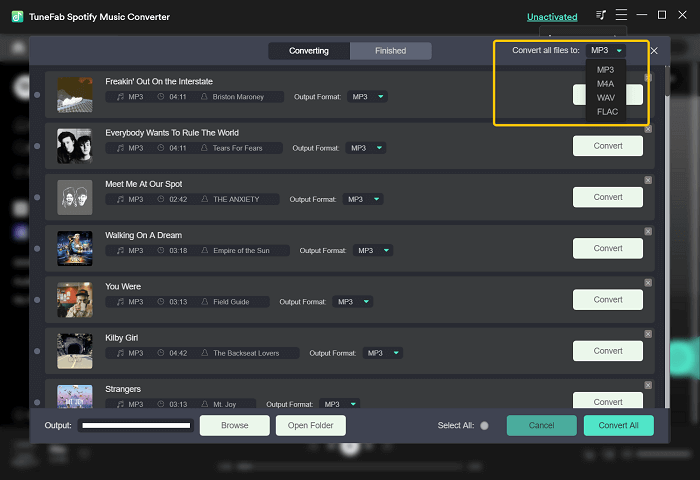Close the converting panel with X icon

pyautogui.click(x=654, y=50)
